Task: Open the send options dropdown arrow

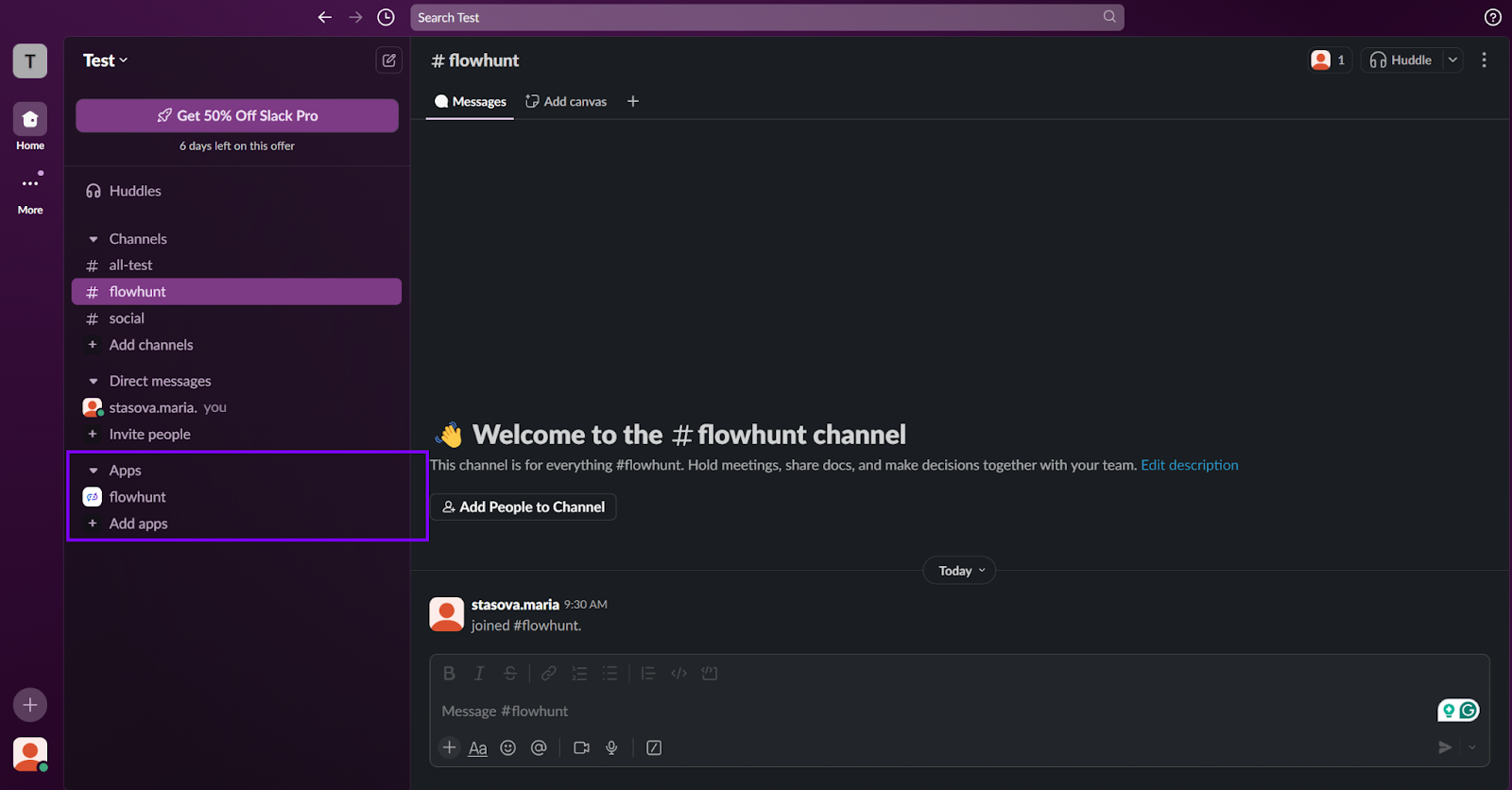Action: click(x=1472, y=747)
